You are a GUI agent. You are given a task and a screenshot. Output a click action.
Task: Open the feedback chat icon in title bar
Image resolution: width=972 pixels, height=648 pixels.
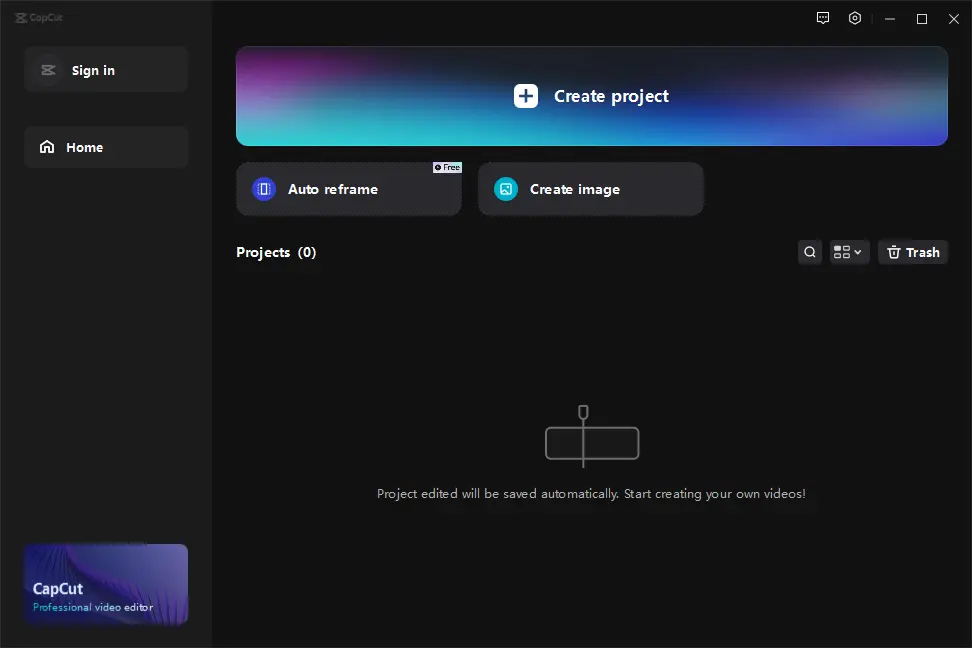point(823,18)
